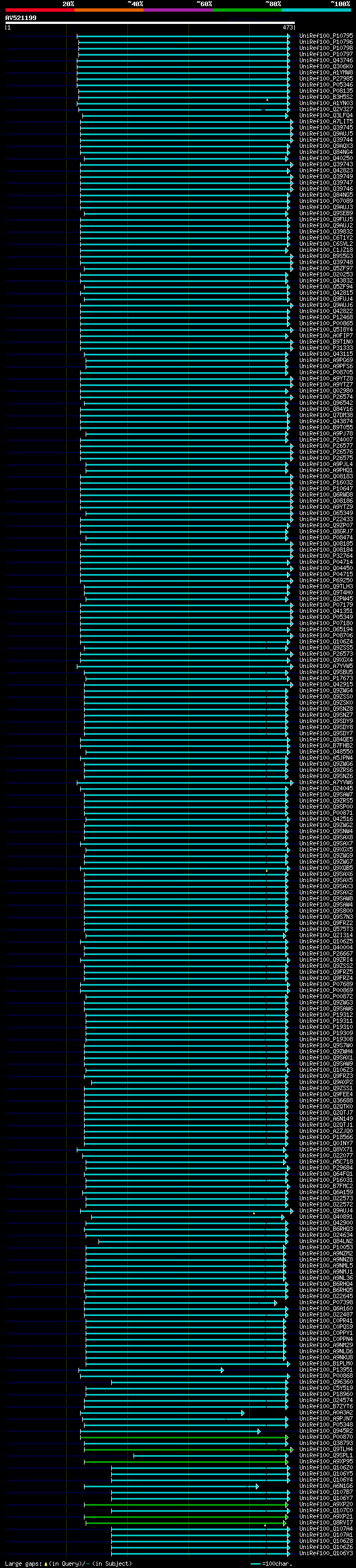The width and height of the screenshot is (356, 1568).
Task: Select the UniRef100_P26576 label
Action: (x=325, y=452)
